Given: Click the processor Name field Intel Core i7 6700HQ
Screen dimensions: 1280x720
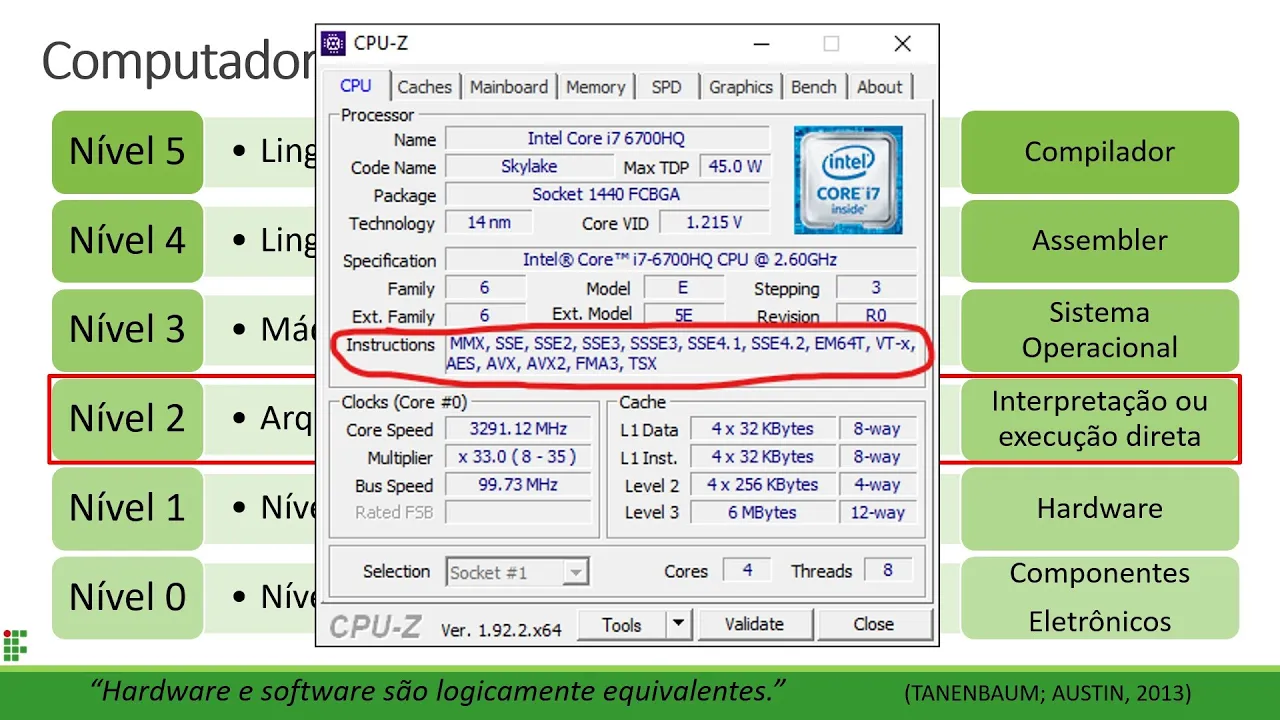Looking at the screenshot, I should 607,139.
